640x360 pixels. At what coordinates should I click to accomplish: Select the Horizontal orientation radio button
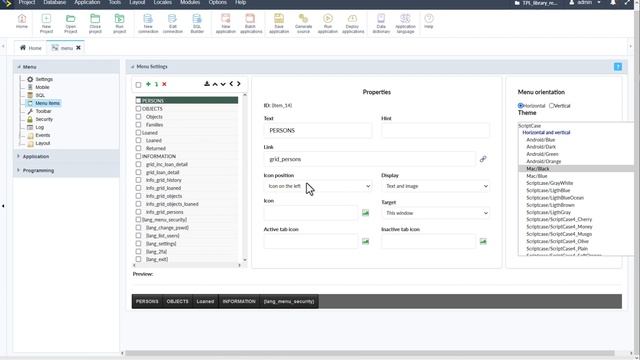click(x=521, y=106)
